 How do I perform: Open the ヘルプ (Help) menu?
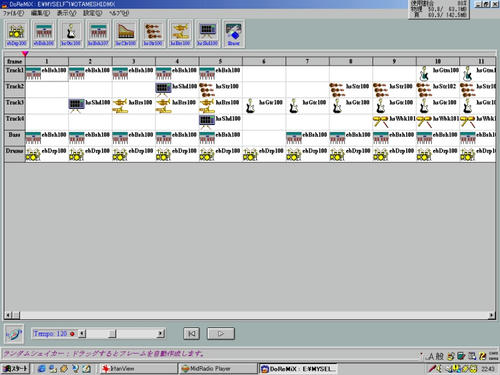[x=119, y=13]
